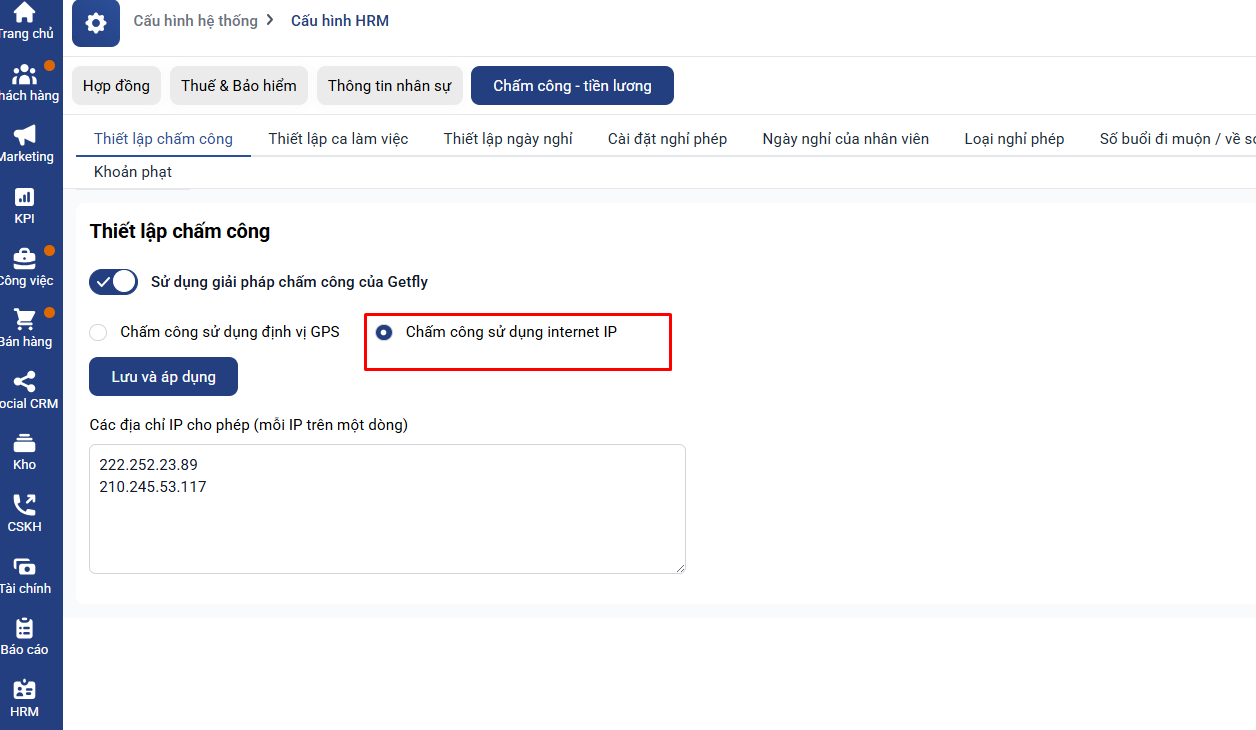1256x730 pixels.
Task: Toggle off Getfly attendance solution switch
Action: click(x=113, y=282)
